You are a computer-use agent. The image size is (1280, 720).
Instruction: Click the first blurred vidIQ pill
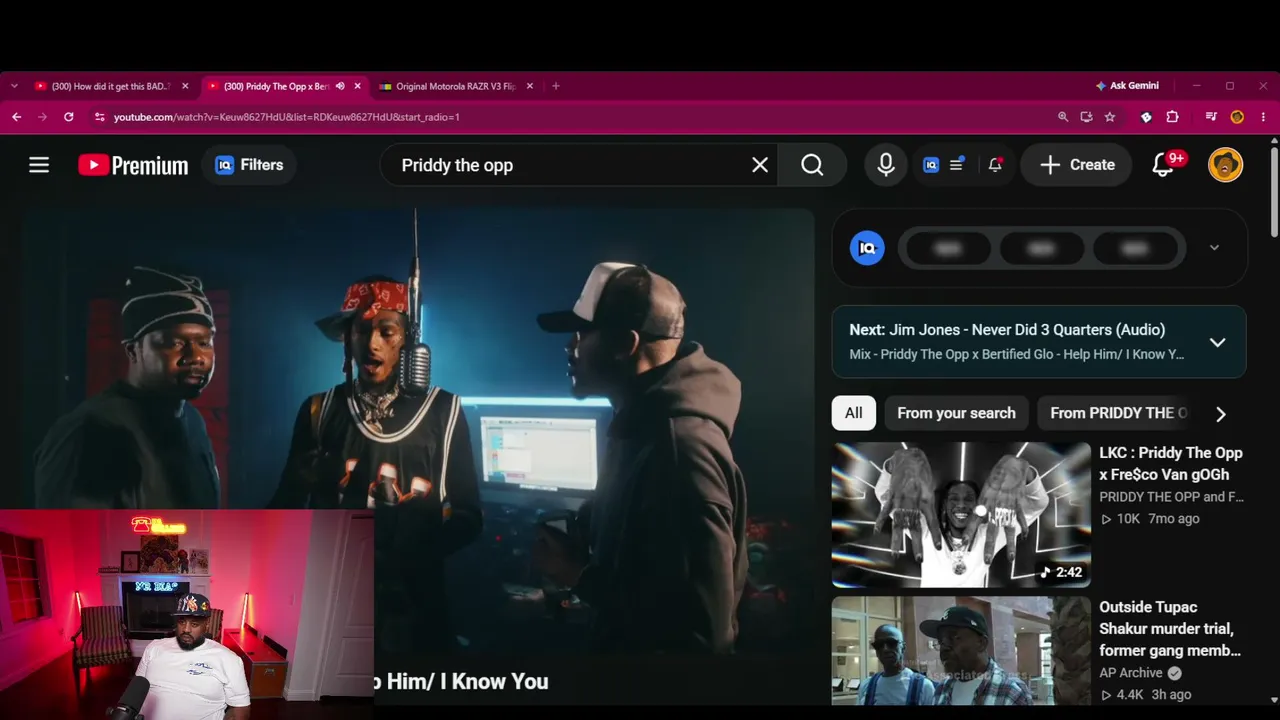947,248
